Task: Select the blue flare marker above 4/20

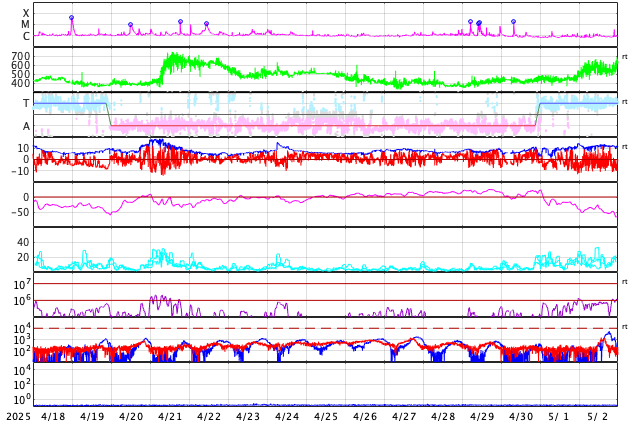Action: click(x=130, y=25)
